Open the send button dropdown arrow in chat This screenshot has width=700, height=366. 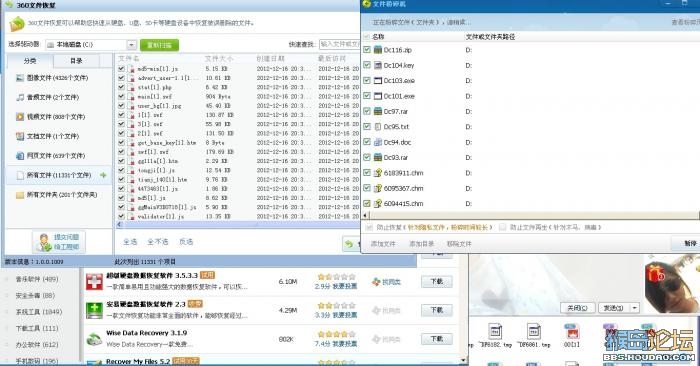tap(634, 308)
